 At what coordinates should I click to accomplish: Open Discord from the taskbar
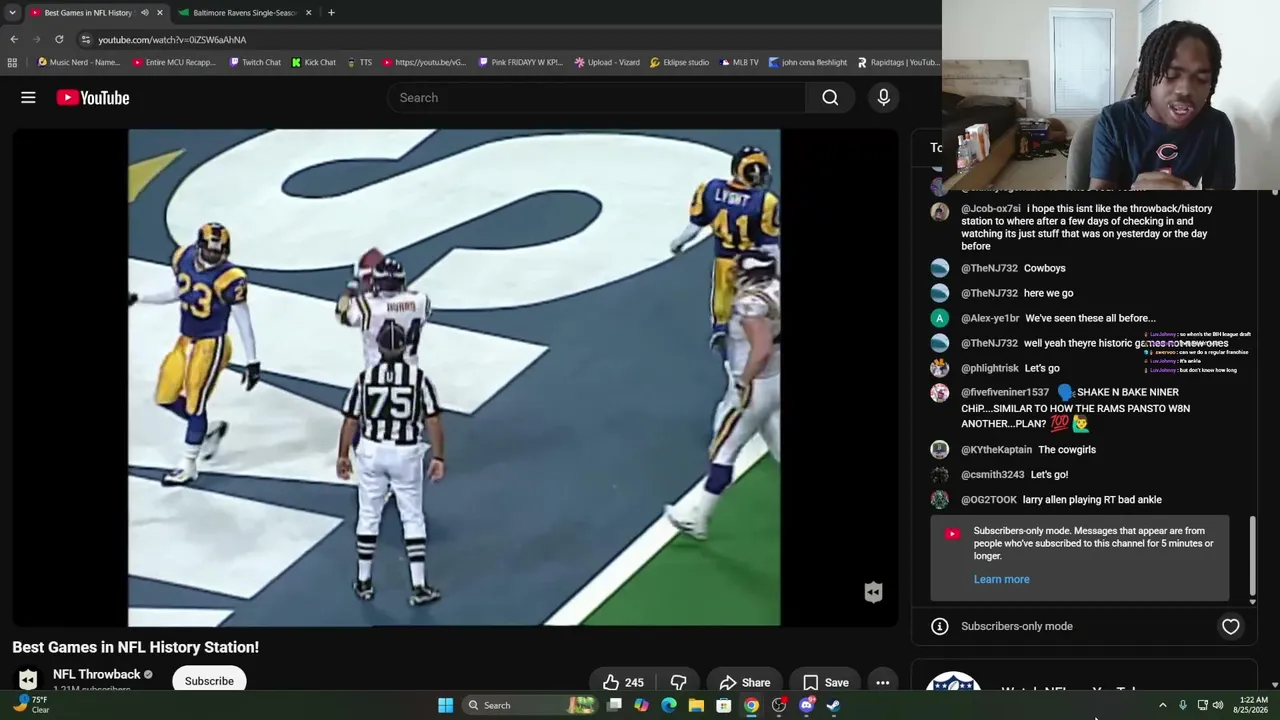click(806, 705)
